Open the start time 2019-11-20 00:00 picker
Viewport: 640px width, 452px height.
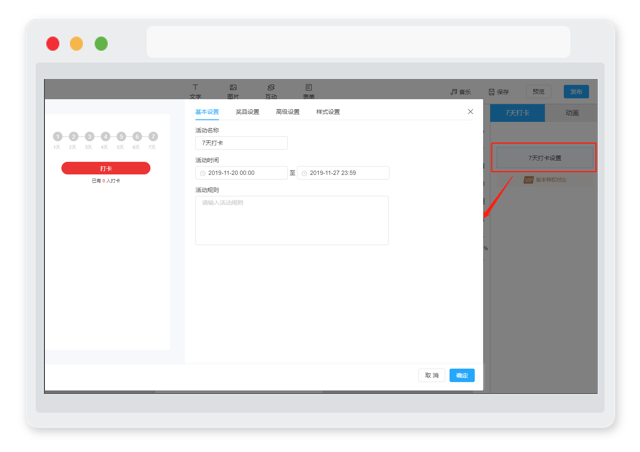(x=241, y=173)
